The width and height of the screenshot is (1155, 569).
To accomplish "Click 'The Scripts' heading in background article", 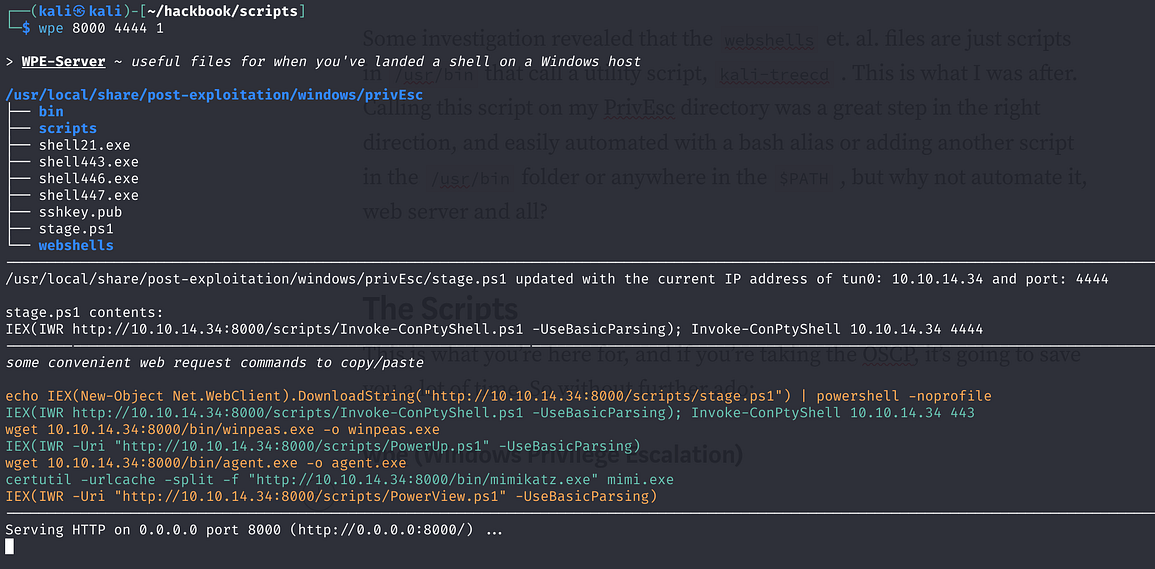I will click(440, 307).
